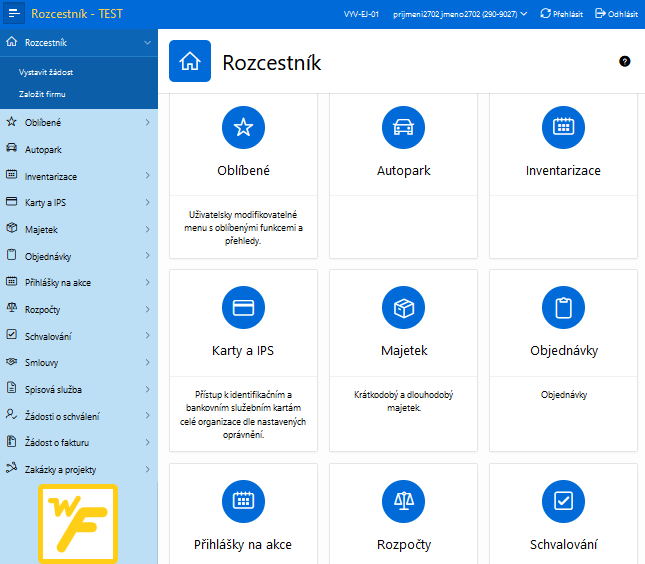Click the Oblíbené card title

tap(244, 170)
